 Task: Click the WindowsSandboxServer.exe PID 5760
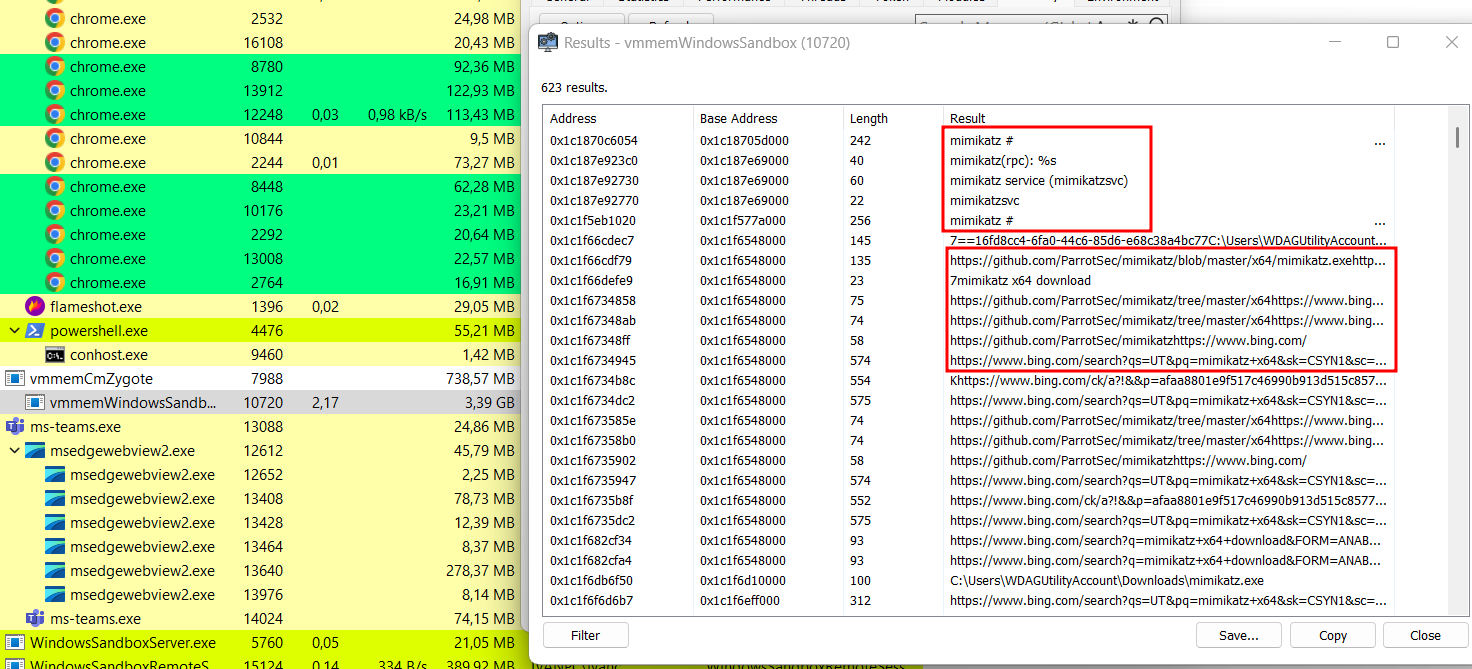(x=264, y=643)
